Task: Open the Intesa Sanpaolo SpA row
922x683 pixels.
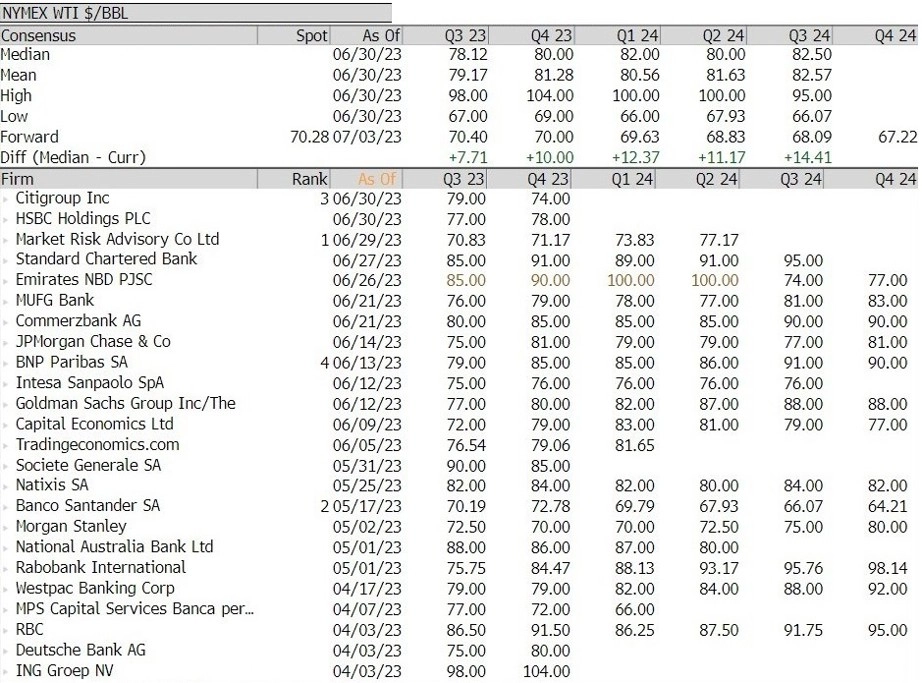Action: click(459, 383)
